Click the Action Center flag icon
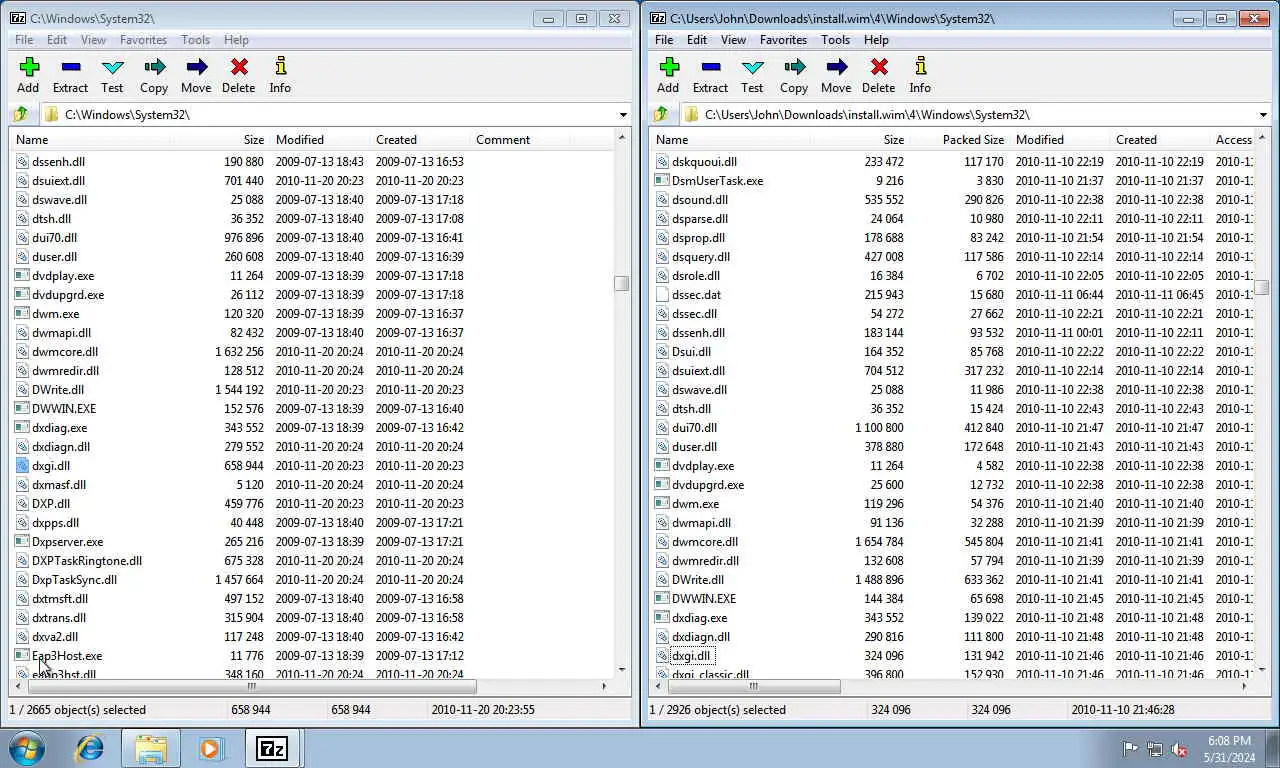The height and width of the screenshot is (768, 1280). tap(1130, 749)
